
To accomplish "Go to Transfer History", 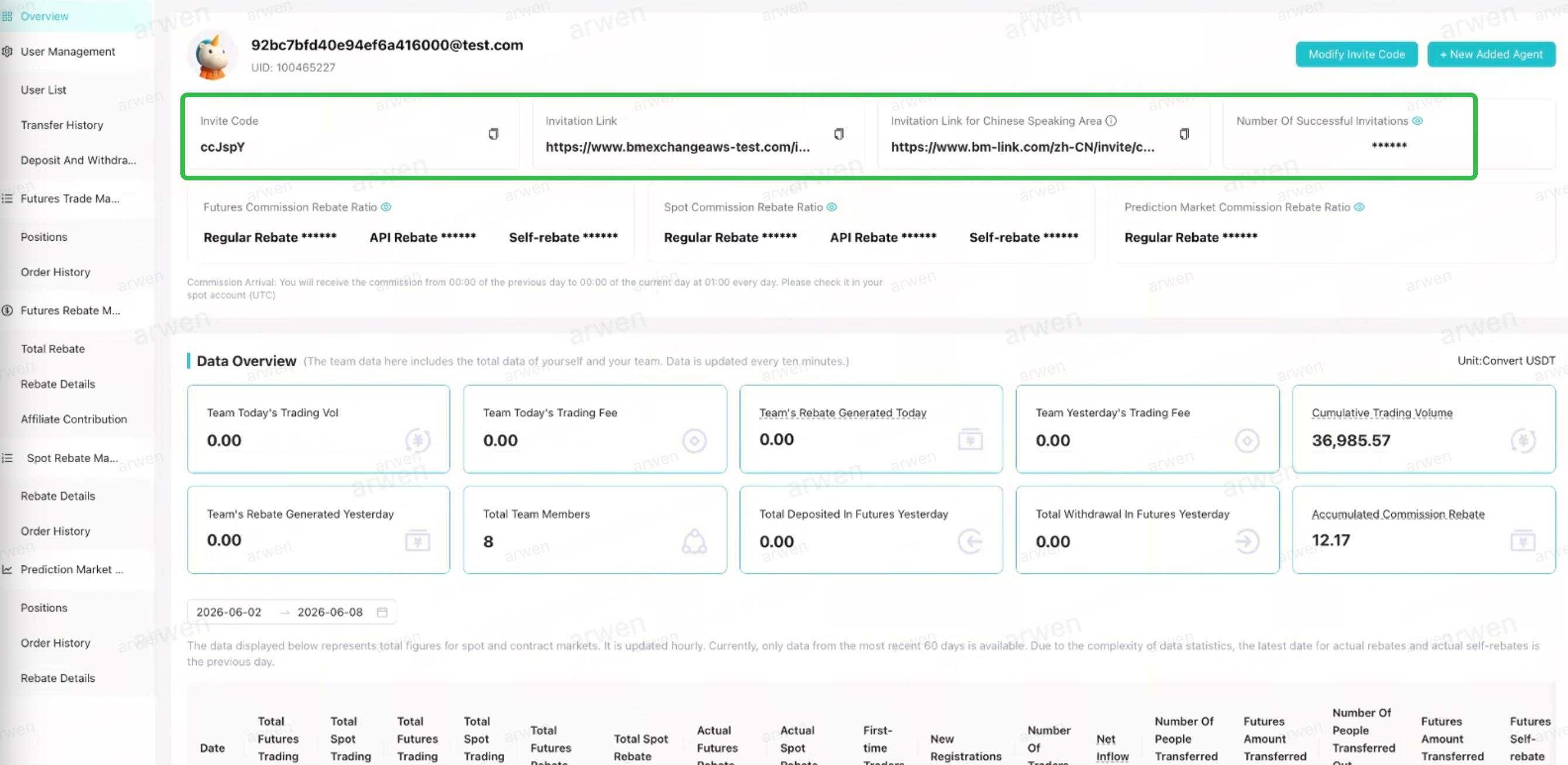I will pyautogui.click(x=62, y=125).
